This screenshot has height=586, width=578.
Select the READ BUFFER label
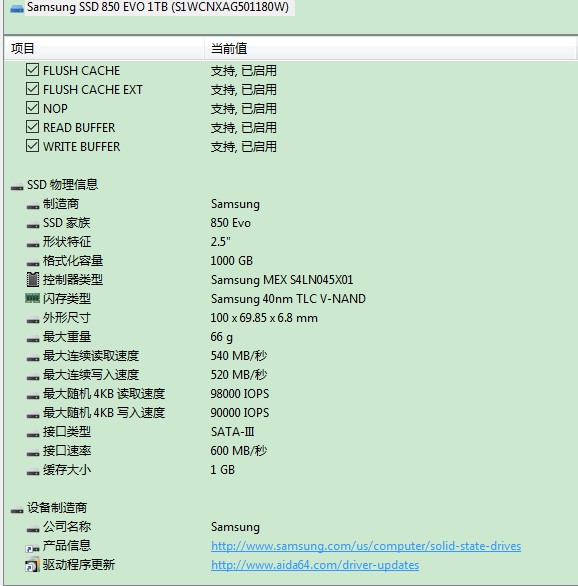click(x=79, y=128)
